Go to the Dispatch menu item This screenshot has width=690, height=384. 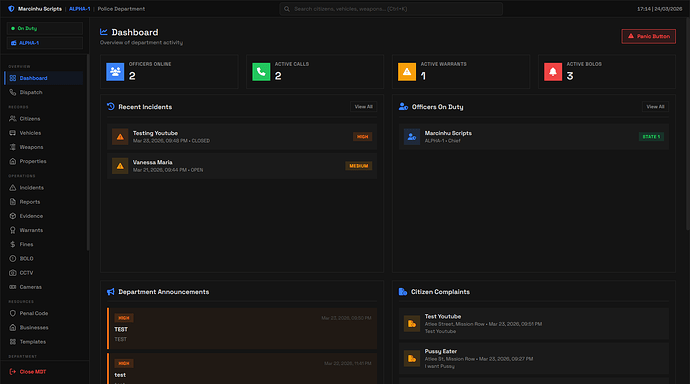click(44, 92)
